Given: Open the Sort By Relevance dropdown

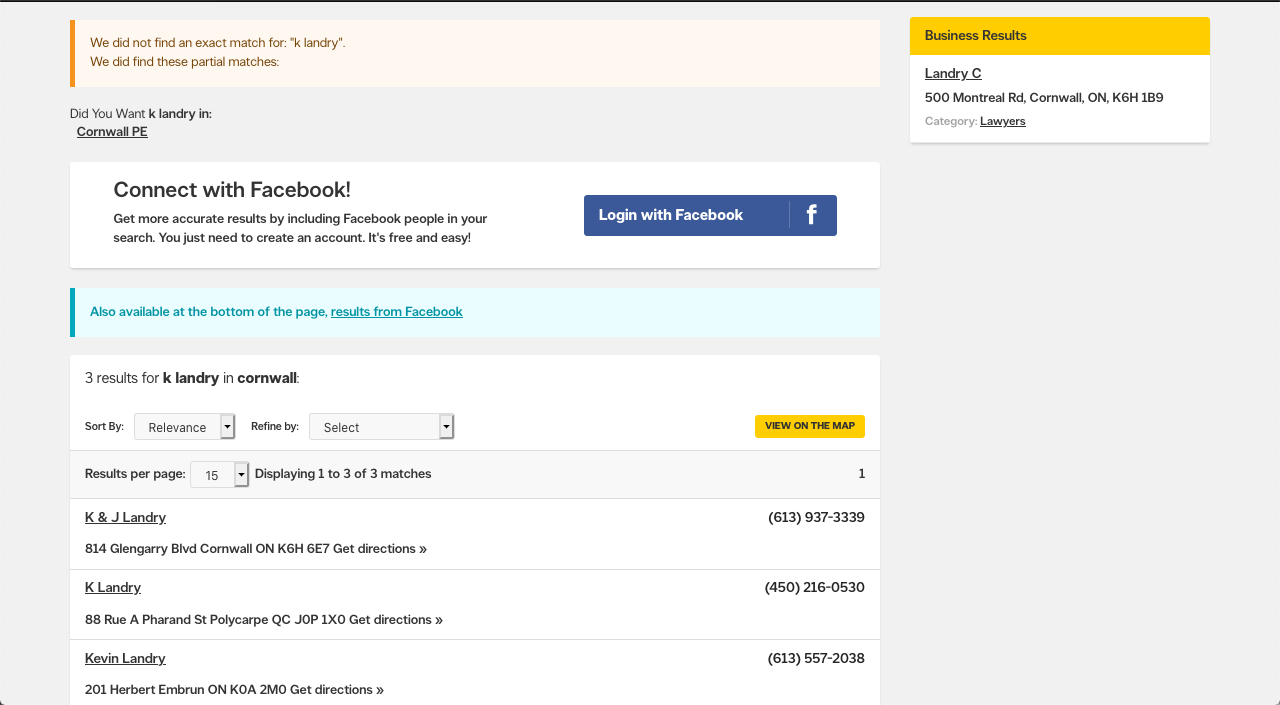Looking at the screenshot, I should point(185,427).
